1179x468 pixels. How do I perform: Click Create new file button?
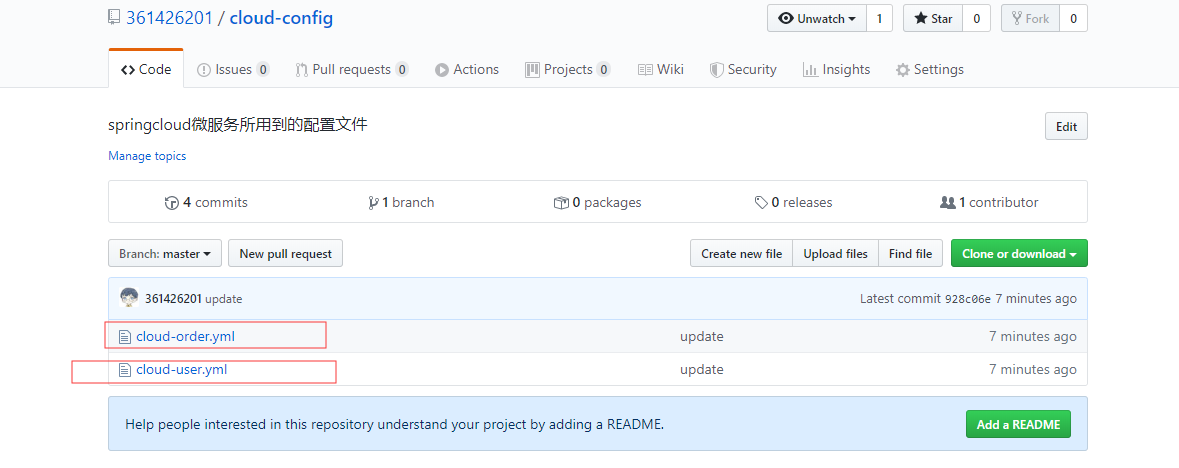pos(741,254)
